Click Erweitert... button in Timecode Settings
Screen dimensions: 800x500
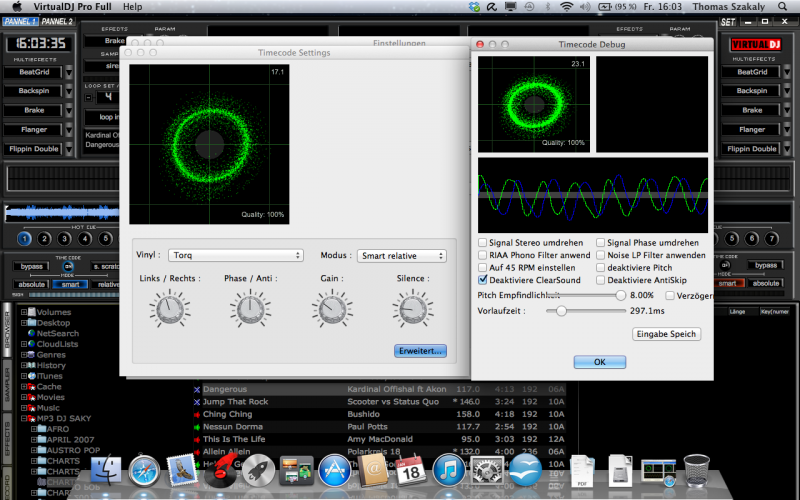click(420, 351)
